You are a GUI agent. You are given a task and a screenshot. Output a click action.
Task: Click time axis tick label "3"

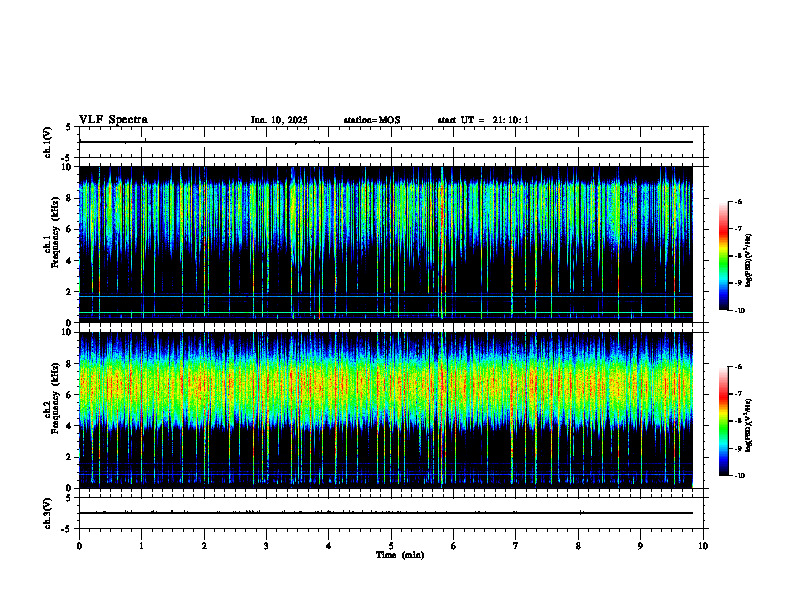click(x=266, y=546)
